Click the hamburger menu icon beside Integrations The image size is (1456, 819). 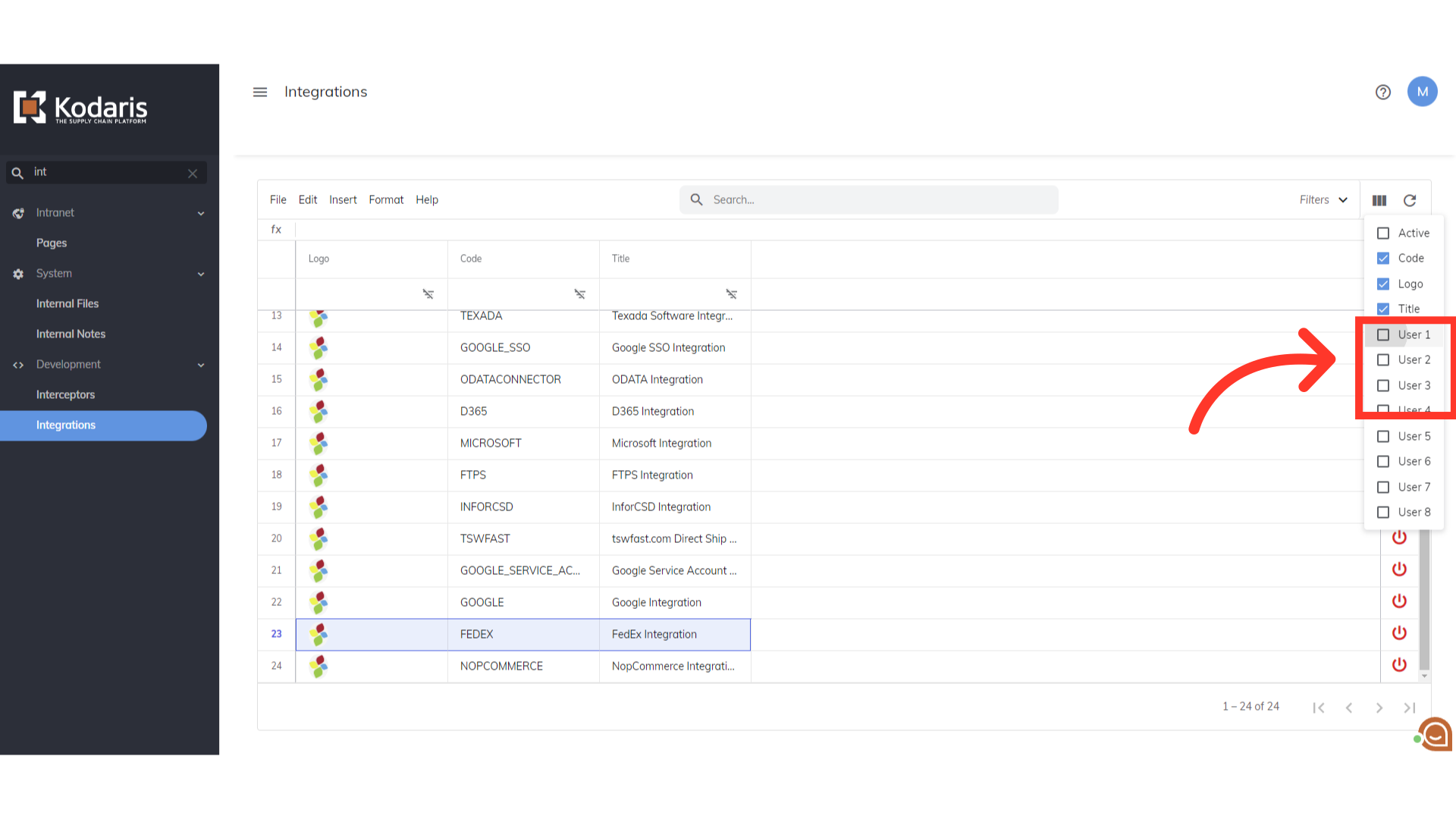(x=260, y=92)
